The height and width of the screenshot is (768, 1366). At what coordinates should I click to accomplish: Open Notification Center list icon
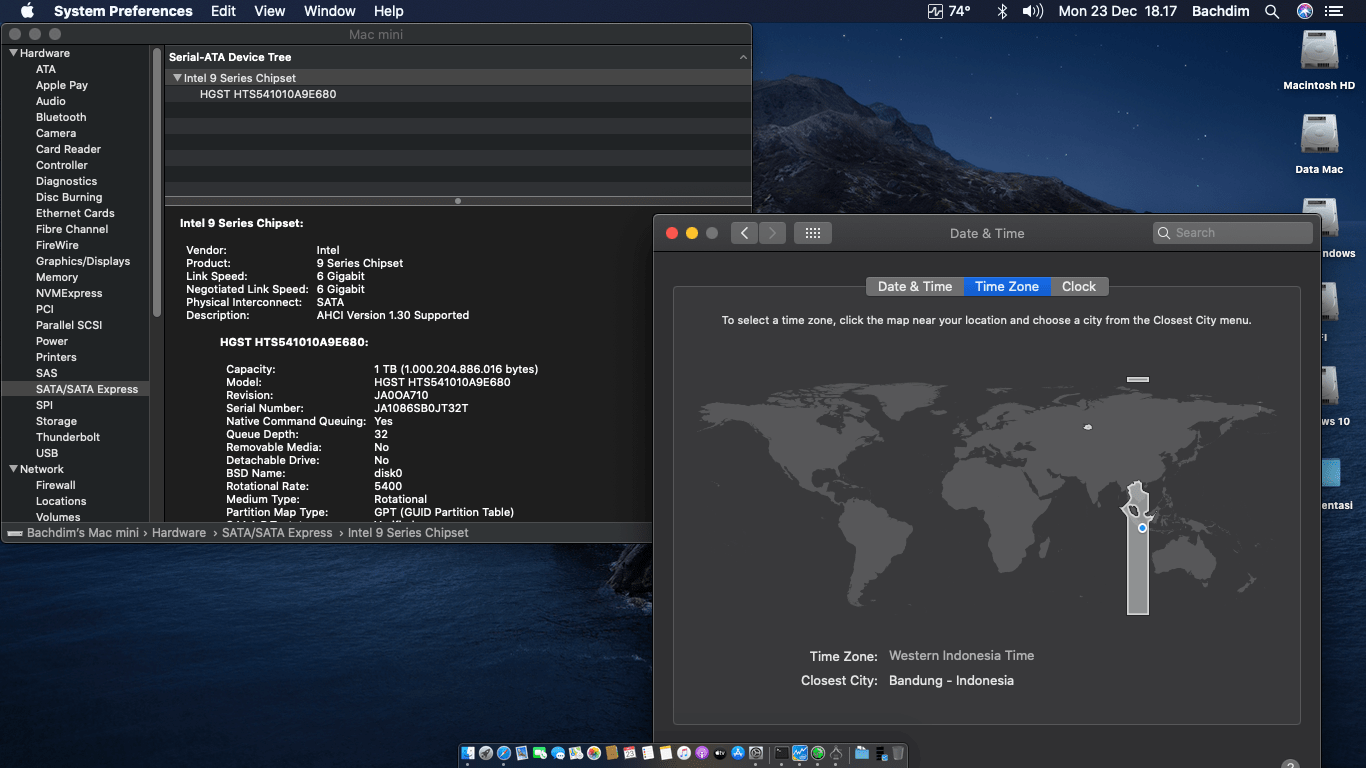coord(1334,11)
